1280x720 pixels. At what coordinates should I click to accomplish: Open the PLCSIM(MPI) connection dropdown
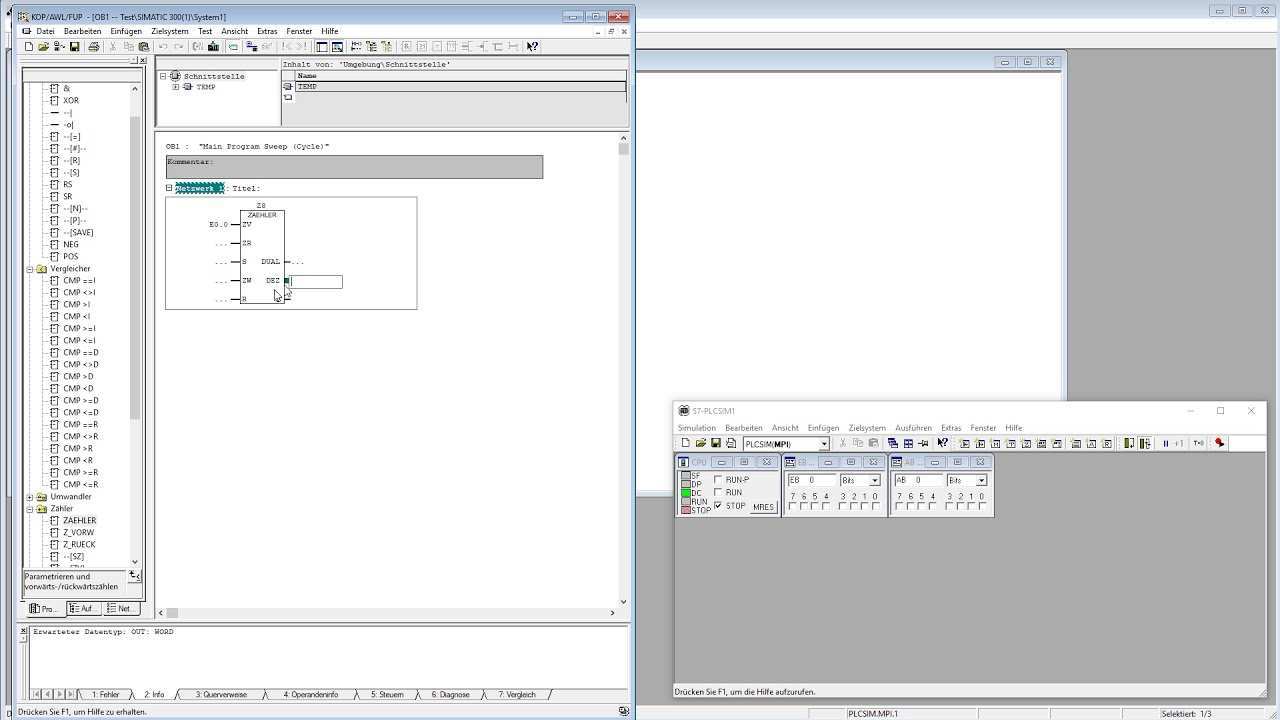pos(824,444)
